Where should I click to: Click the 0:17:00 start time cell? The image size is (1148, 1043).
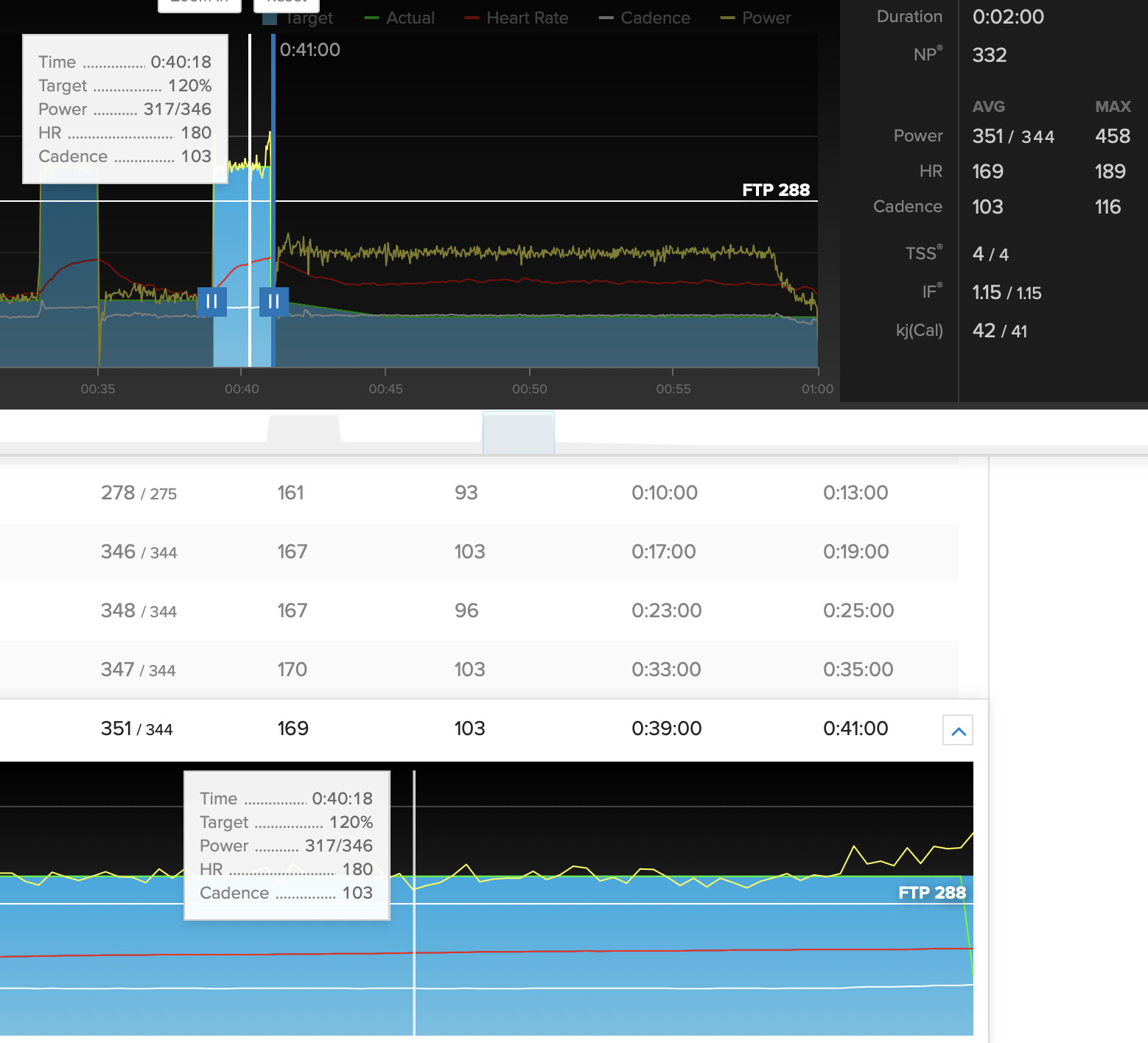(x=664, y=552)
